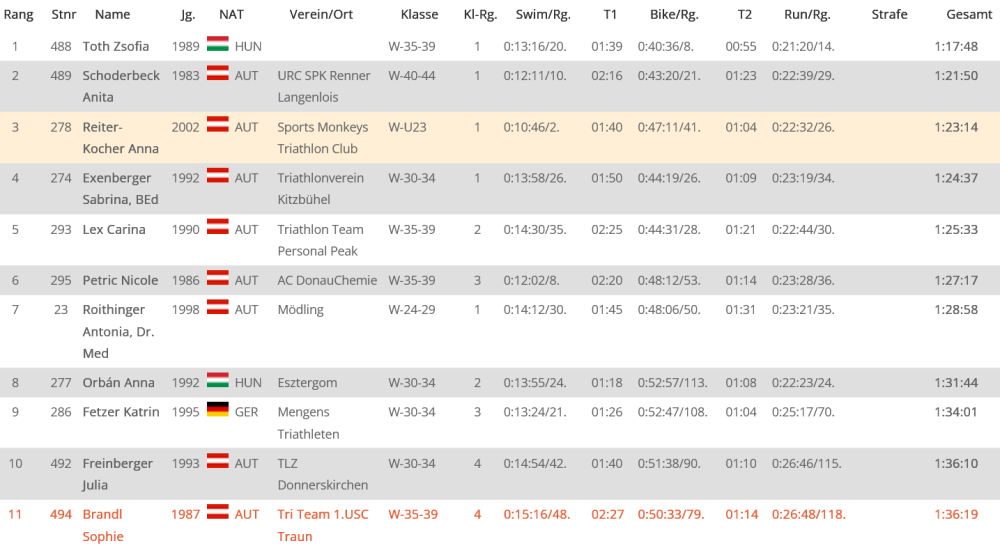Open athlete name Brandl Sophie
Viewport: 1000px width, 548px height.
click(103, 525)
